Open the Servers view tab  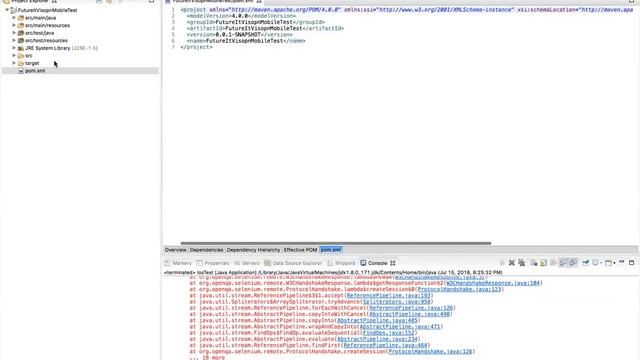pyautogui.click(x=247, y=263)
